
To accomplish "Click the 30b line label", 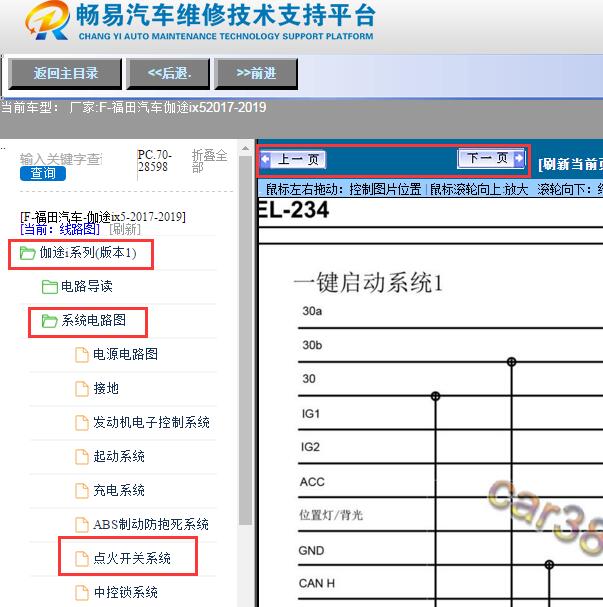I will tap(312, 345).
